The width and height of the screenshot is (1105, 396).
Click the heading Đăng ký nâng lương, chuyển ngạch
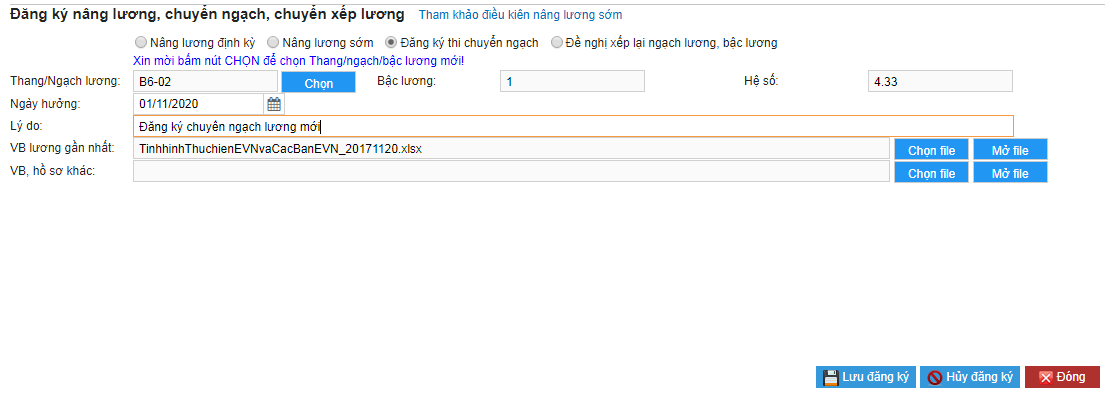(207, 13)
